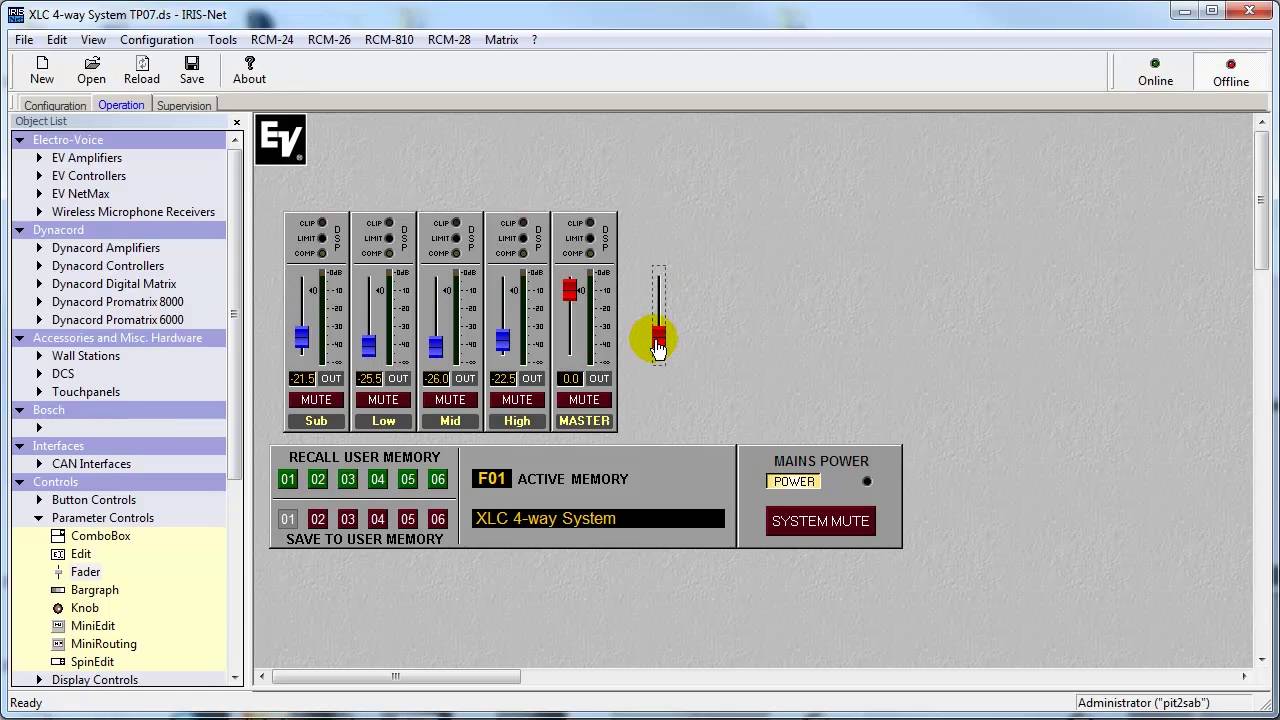The height and width of the screenshot is (720, 1280).
Task: Mute the High channel
Action: (x=517, y=400)
